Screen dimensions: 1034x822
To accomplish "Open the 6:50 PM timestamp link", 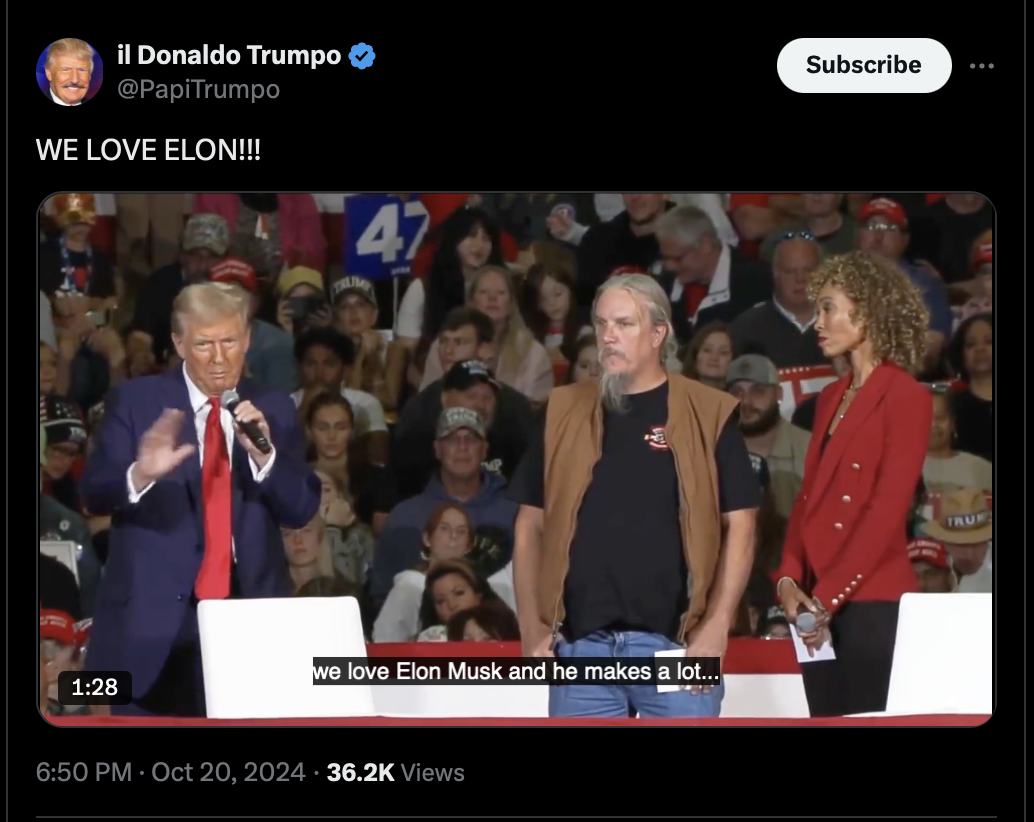I will [84, 772].
